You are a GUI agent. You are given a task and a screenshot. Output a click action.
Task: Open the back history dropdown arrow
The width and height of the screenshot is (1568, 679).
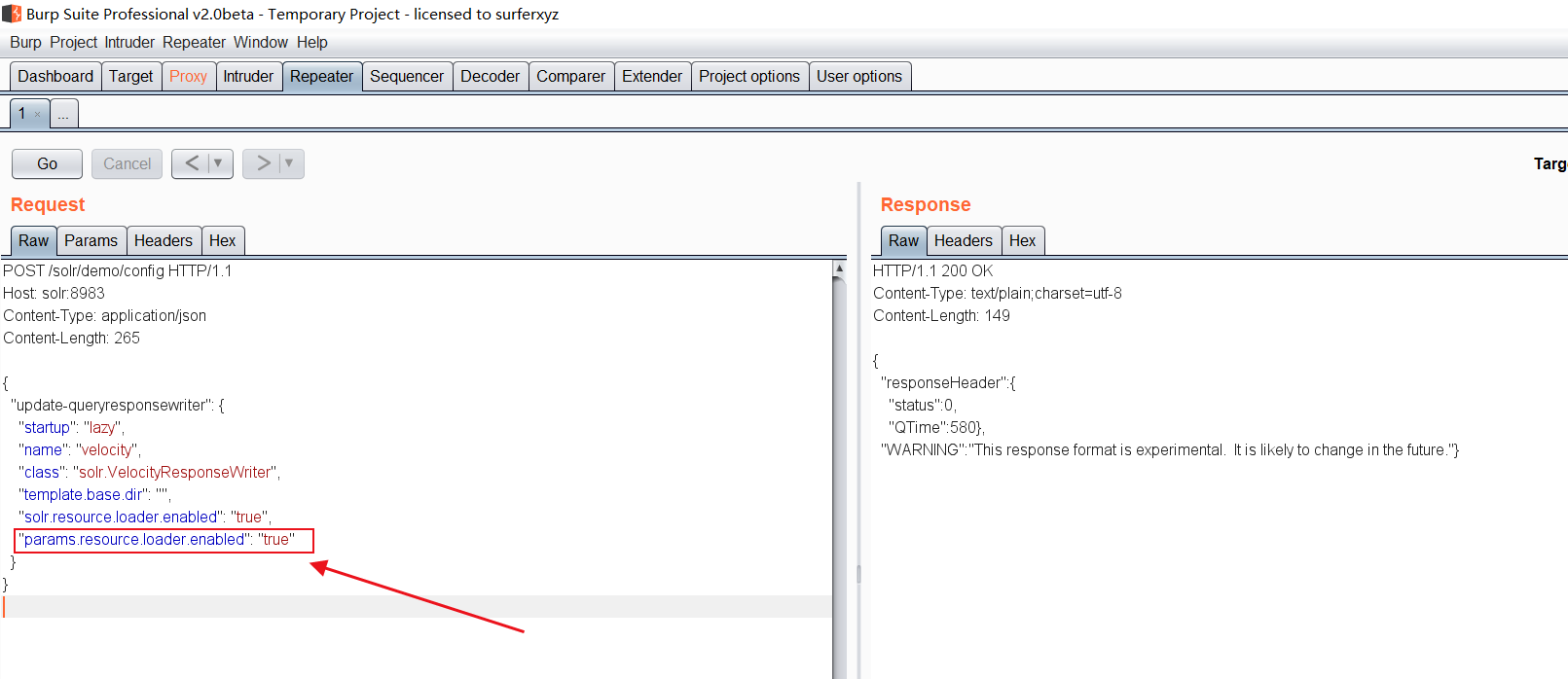coord(218,163)
